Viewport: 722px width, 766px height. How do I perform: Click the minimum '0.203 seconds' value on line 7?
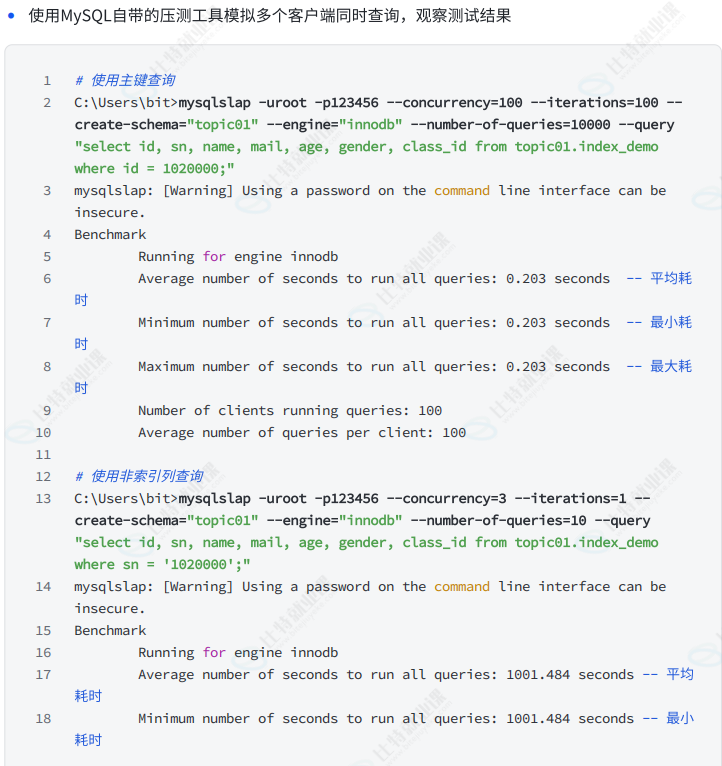pos(558,322)
